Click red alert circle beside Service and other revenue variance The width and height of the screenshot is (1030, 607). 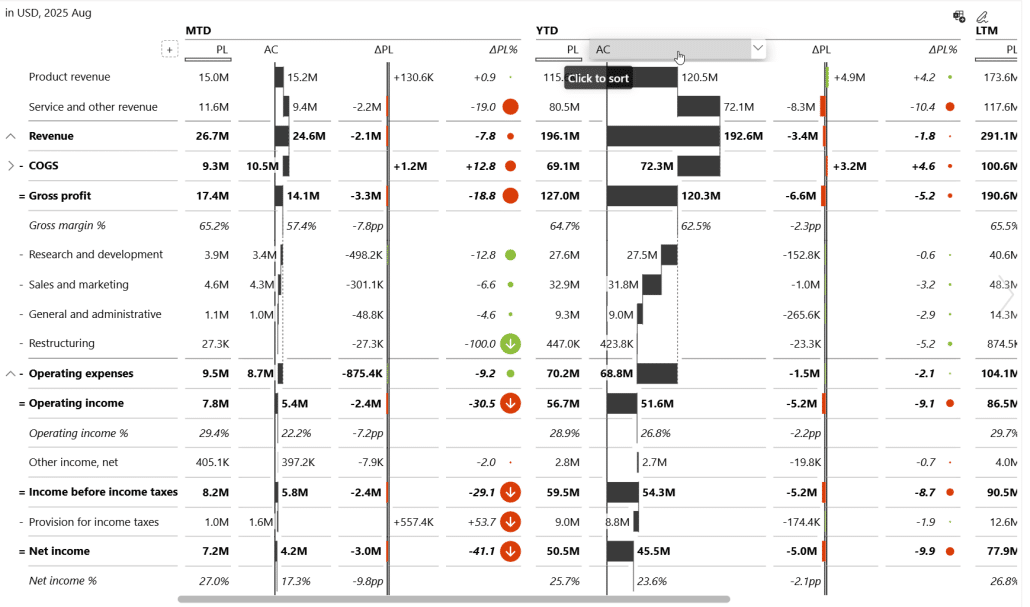click(x=509, y=106)
